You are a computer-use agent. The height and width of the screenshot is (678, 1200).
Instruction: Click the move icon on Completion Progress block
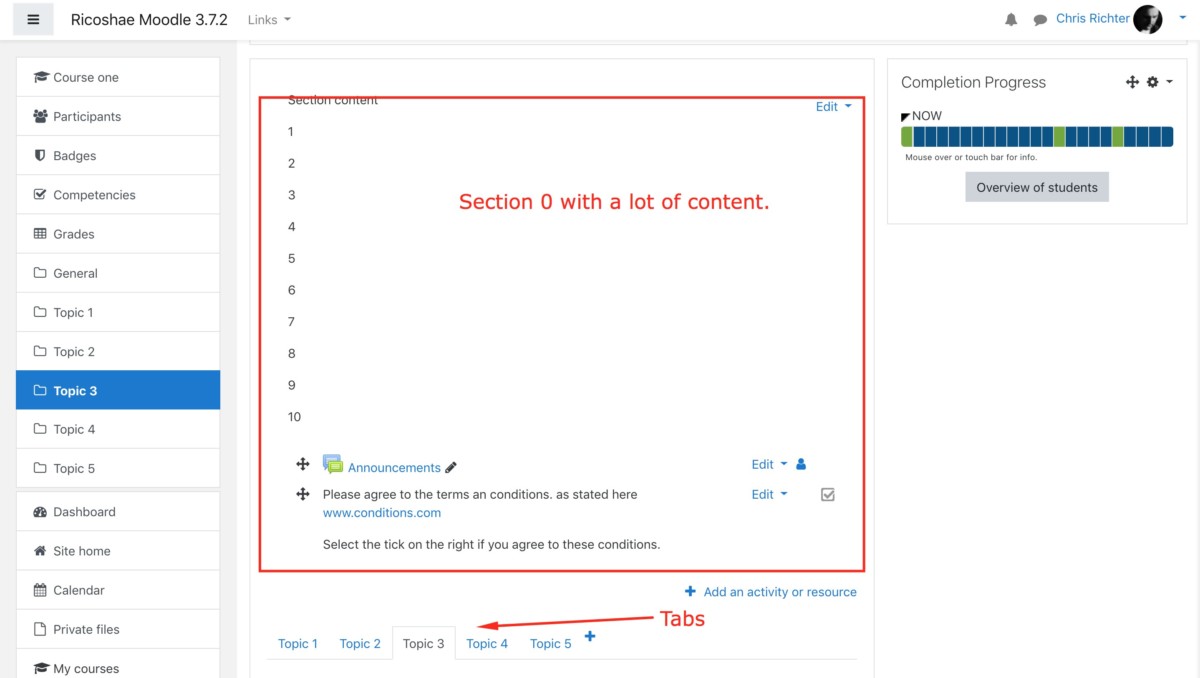(1132, 82)
